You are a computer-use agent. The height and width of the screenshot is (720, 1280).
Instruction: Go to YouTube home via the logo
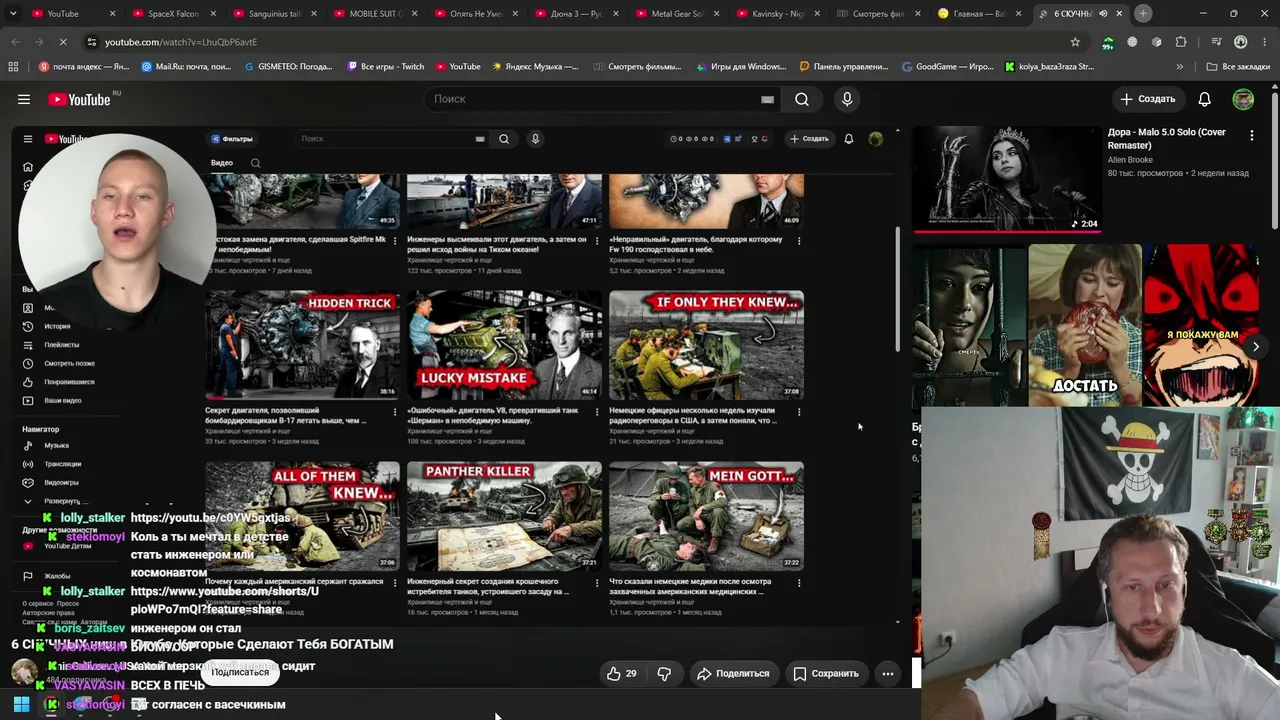pyautogui.click(x=79, y=99)
